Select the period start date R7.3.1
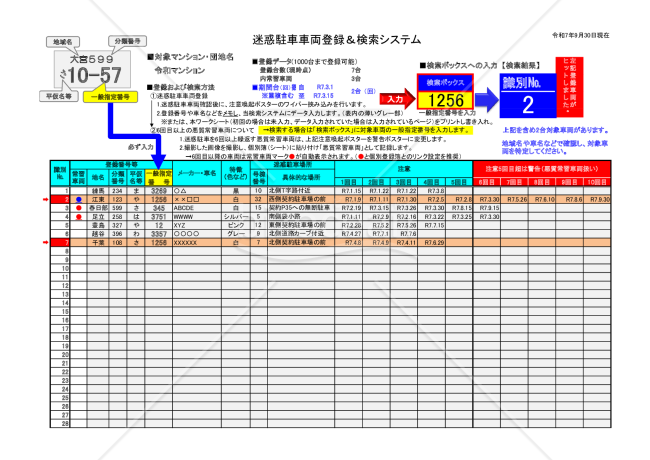Image resolution: width=650 pixels, height=460 pixels. click(x=325, y=87)
